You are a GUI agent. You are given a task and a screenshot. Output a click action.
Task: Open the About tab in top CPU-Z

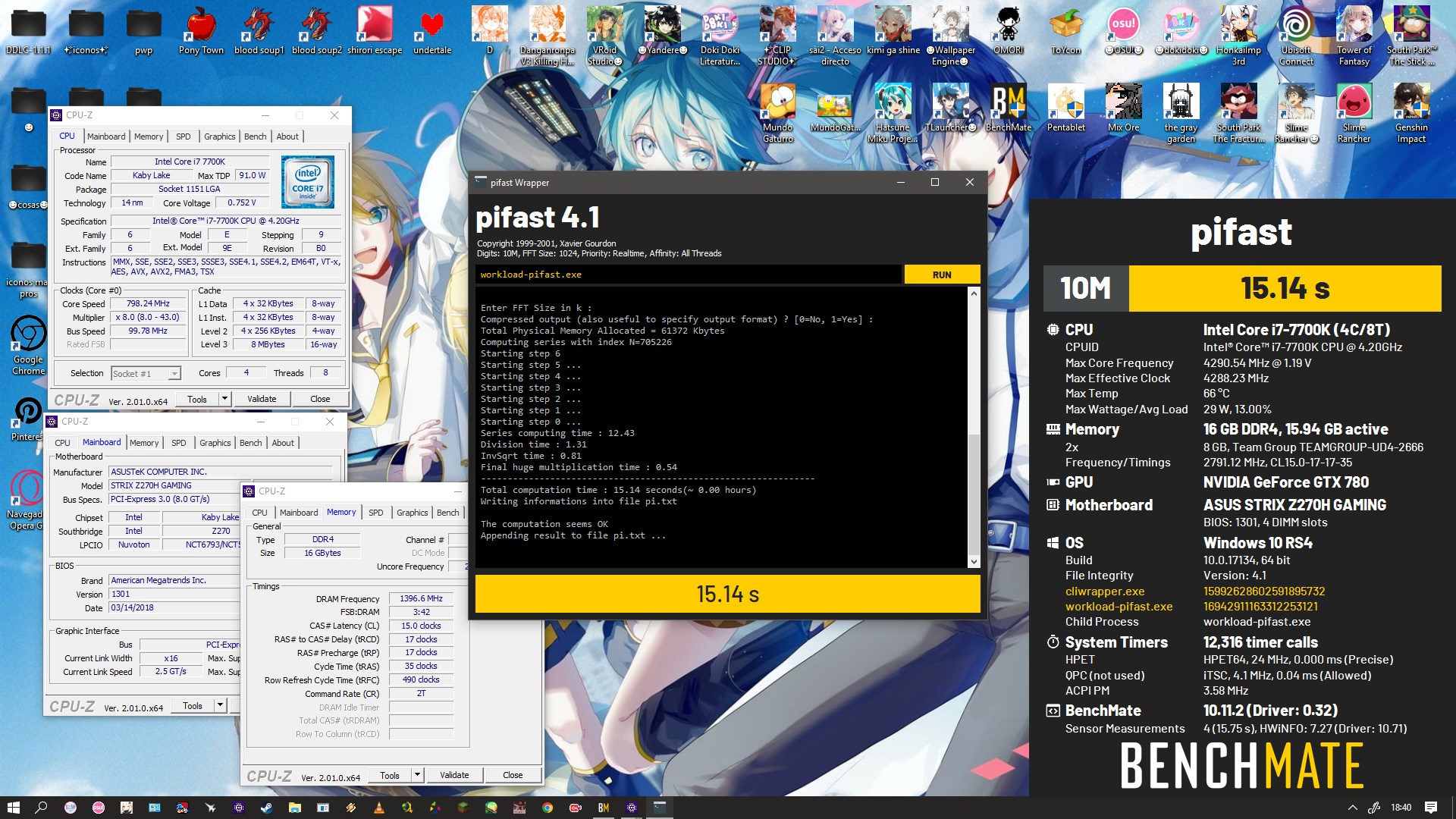pos(287,136)
